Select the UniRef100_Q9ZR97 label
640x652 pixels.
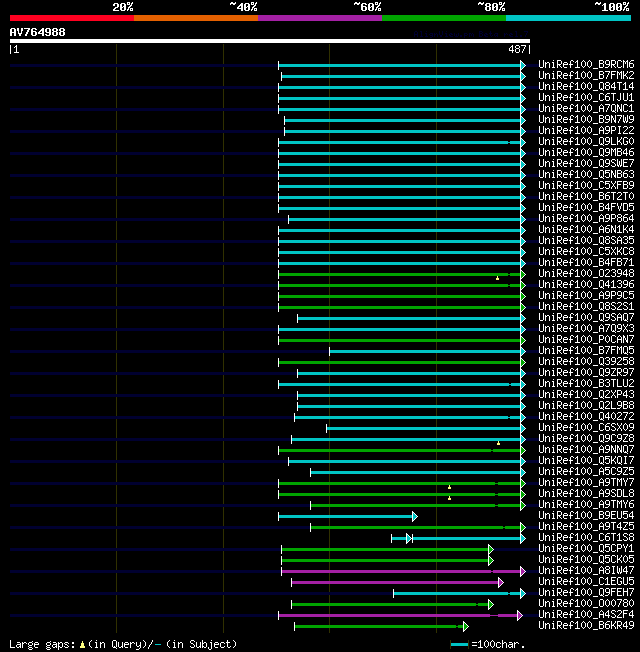(586, 373)
